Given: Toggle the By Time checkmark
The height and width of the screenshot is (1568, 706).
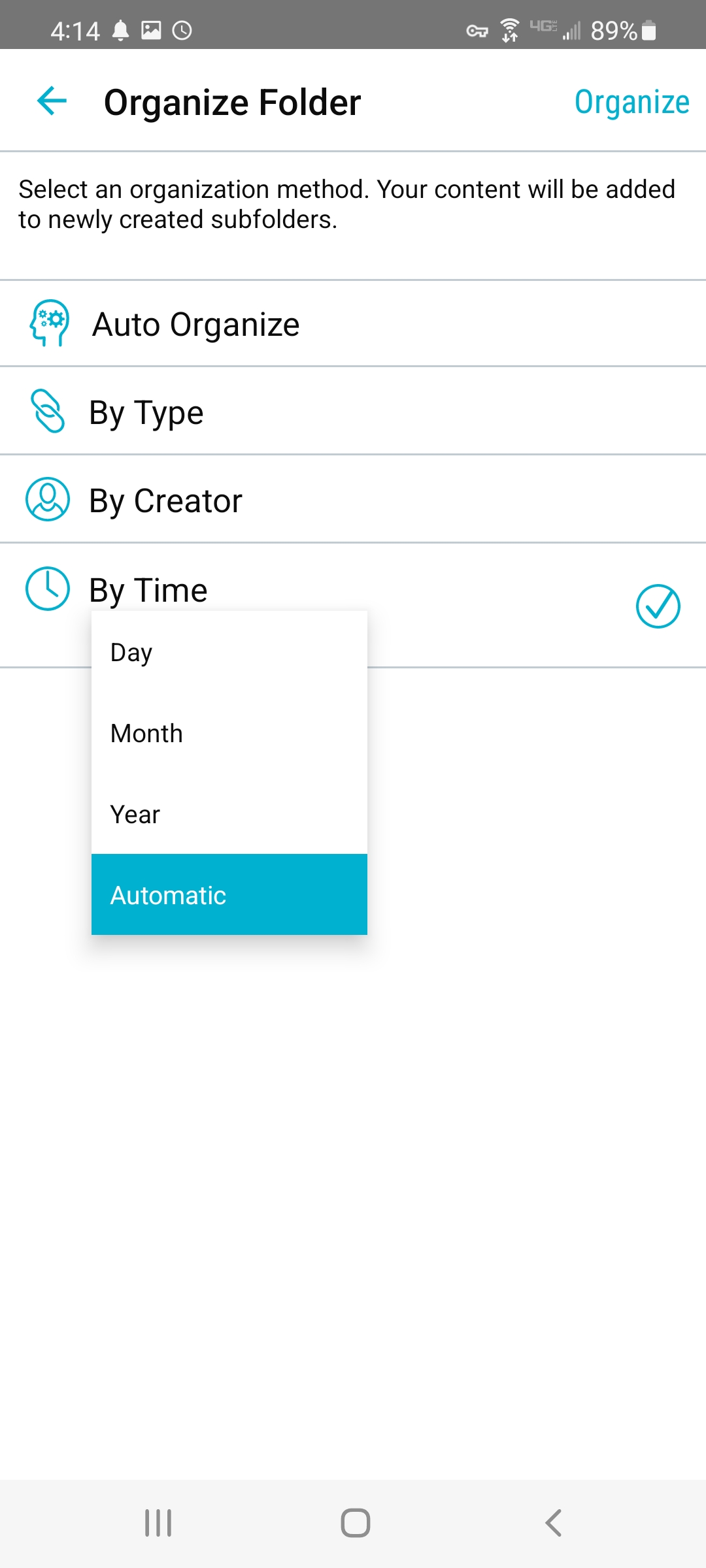Looking at the screenshot, I should [x=658, y=606].
